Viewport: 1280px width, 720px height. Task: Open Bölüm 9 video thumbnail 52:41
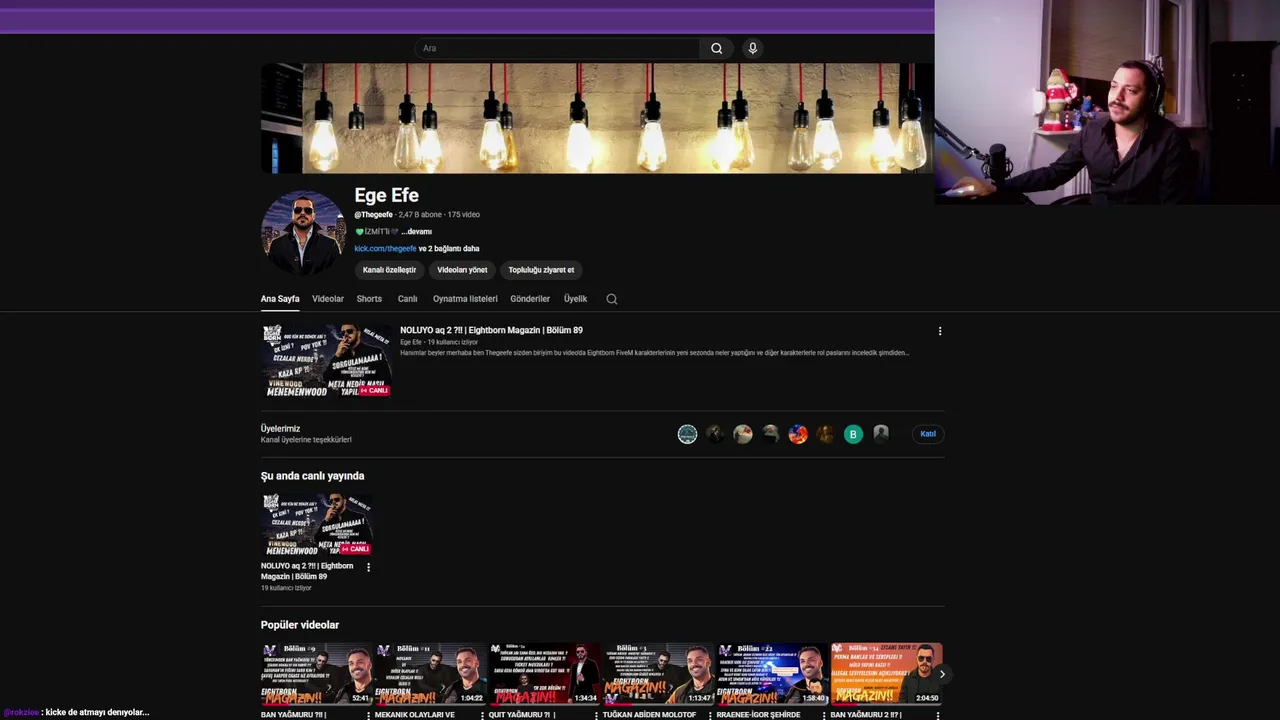tap(317, 674)
